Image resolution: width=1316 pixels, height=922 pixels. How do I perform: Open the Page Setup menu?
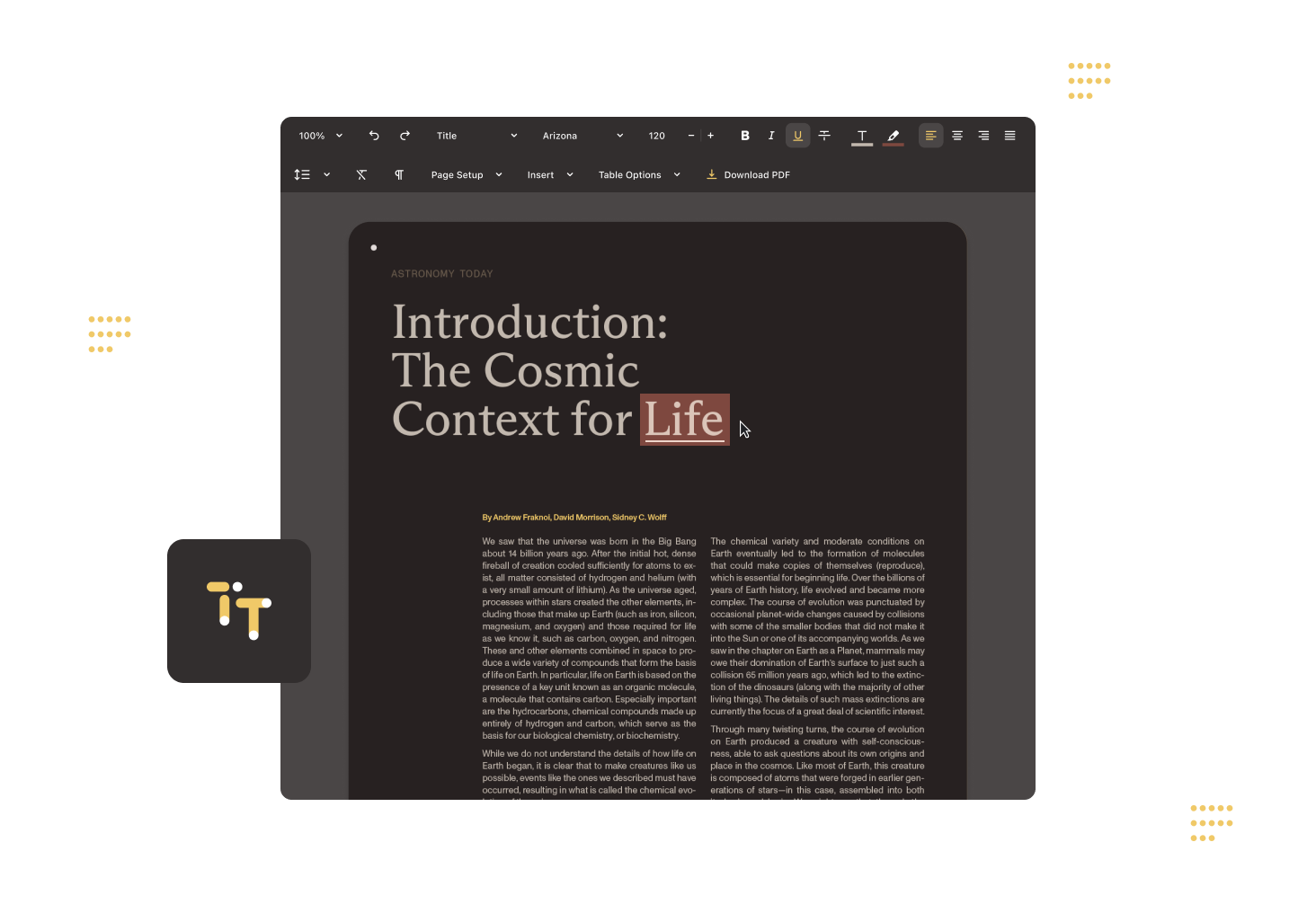467,175
